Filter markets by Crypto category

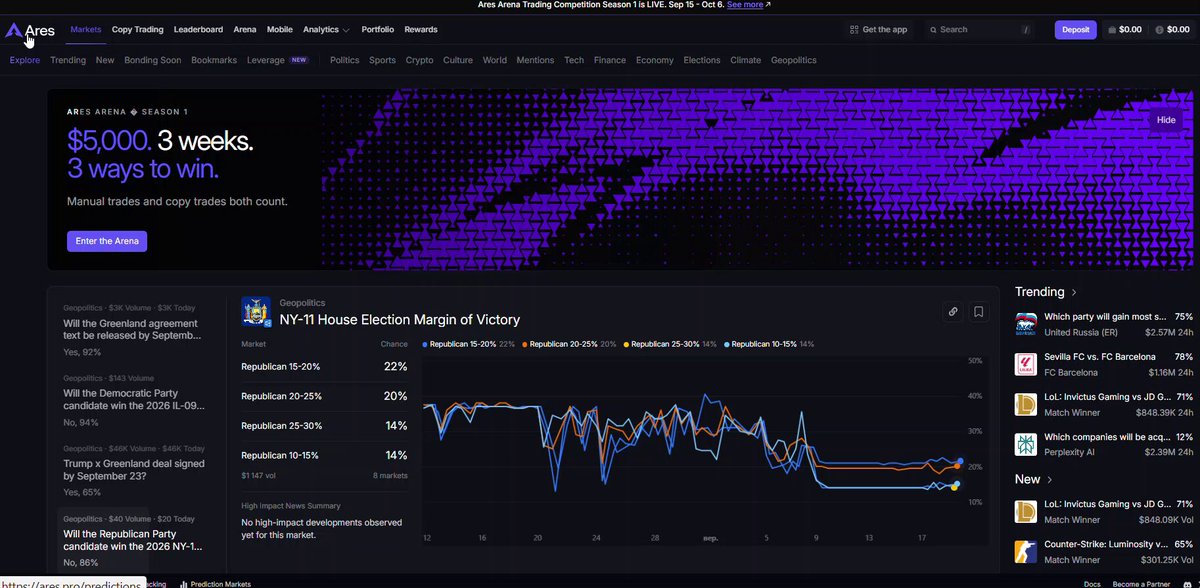[x=419, y=60]
